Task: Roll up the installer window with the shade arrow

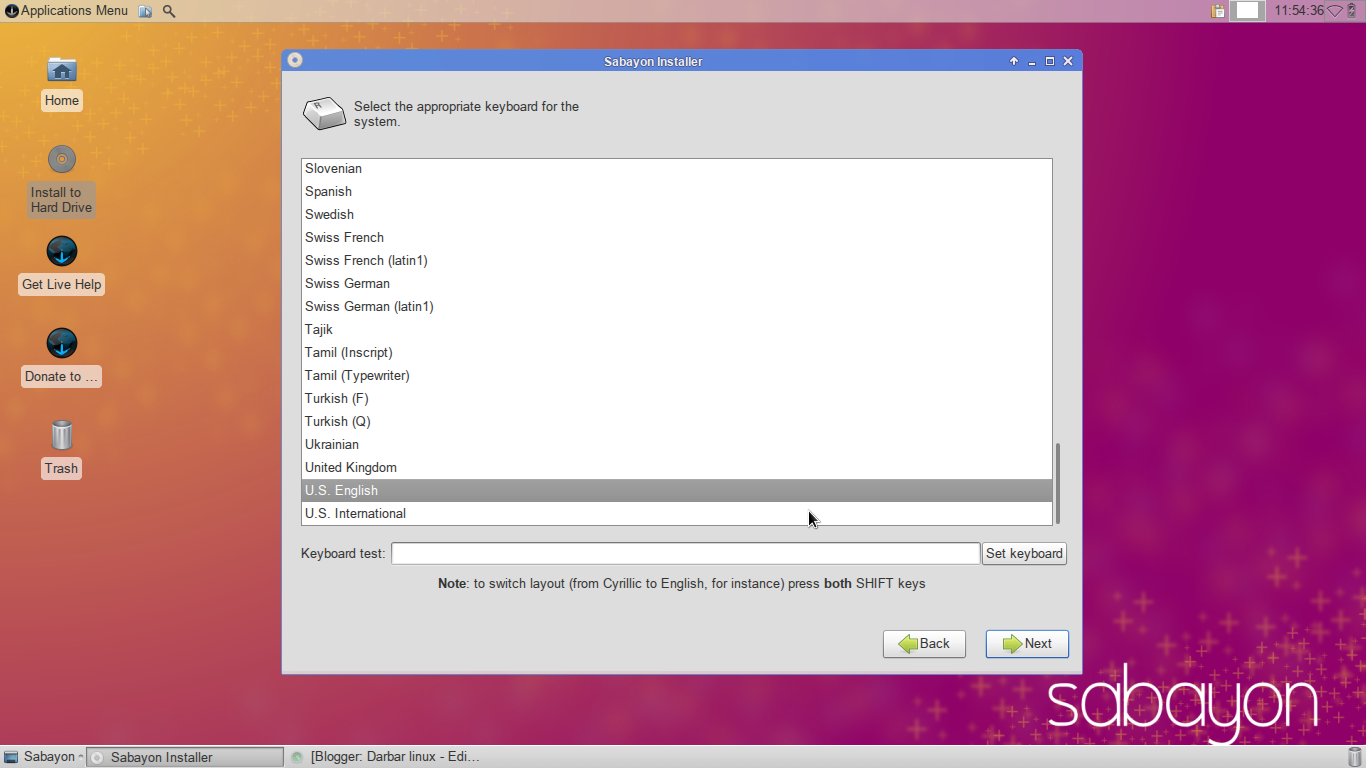Action: tap(1013, 61)
